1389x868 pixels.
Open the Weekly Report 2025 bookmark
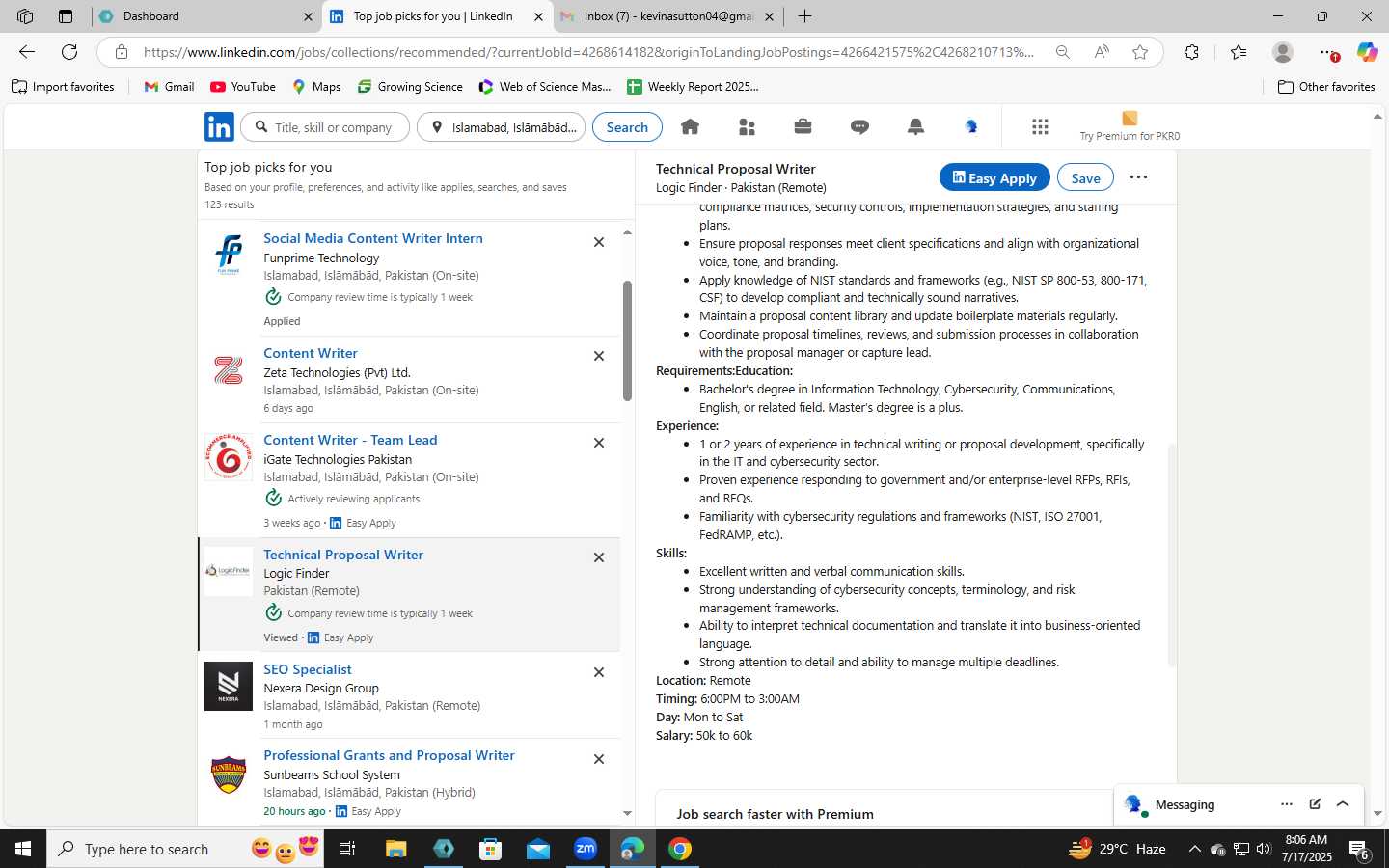coord(693,87)
